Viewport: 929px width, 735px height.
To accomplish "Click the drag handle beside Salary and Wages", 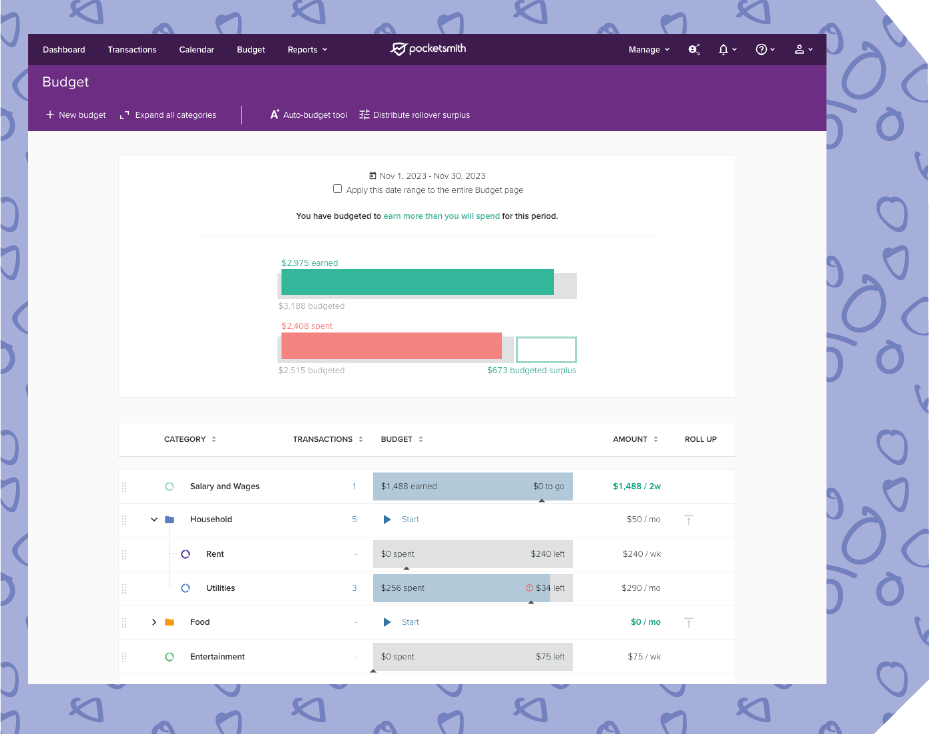I will pyautogui.click(x=125, y=487).
